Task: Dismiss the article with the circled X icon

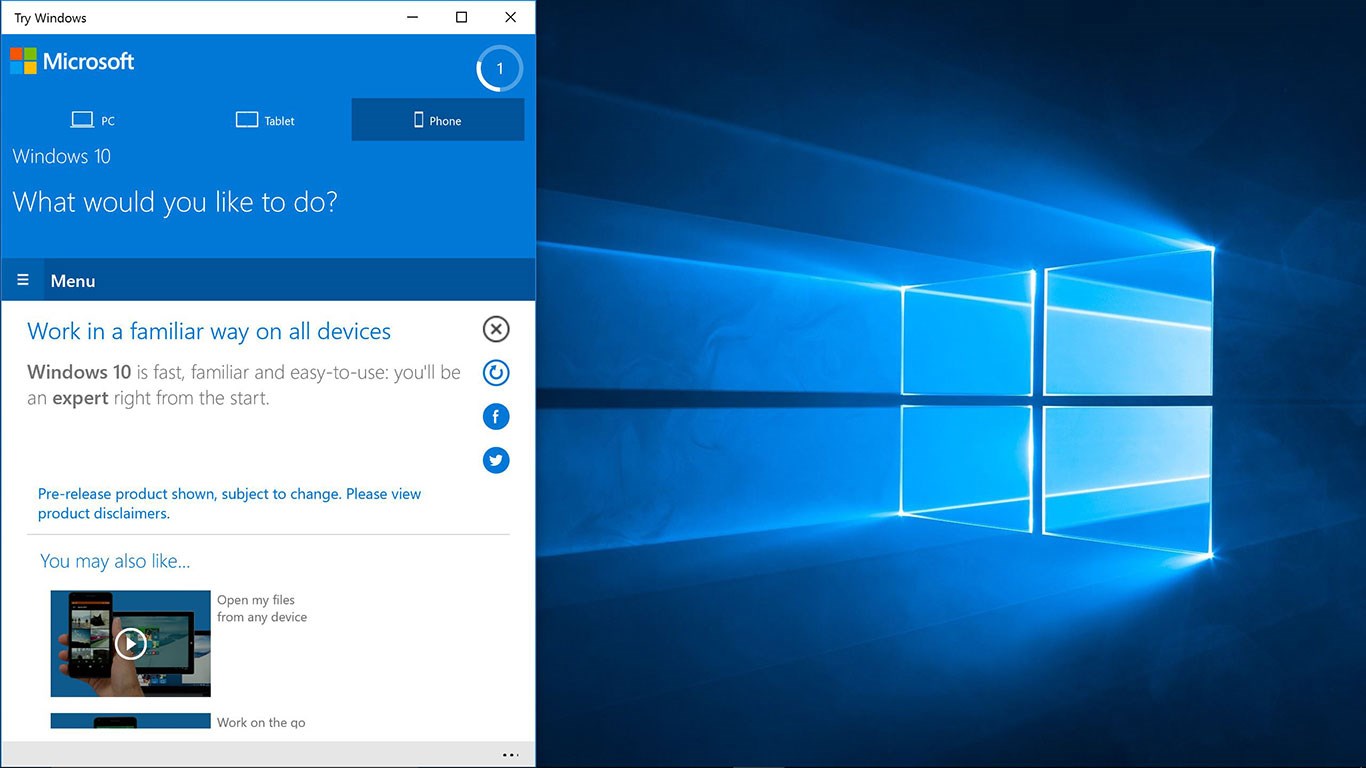Action: pyautogui.click(x=496, y=329)
